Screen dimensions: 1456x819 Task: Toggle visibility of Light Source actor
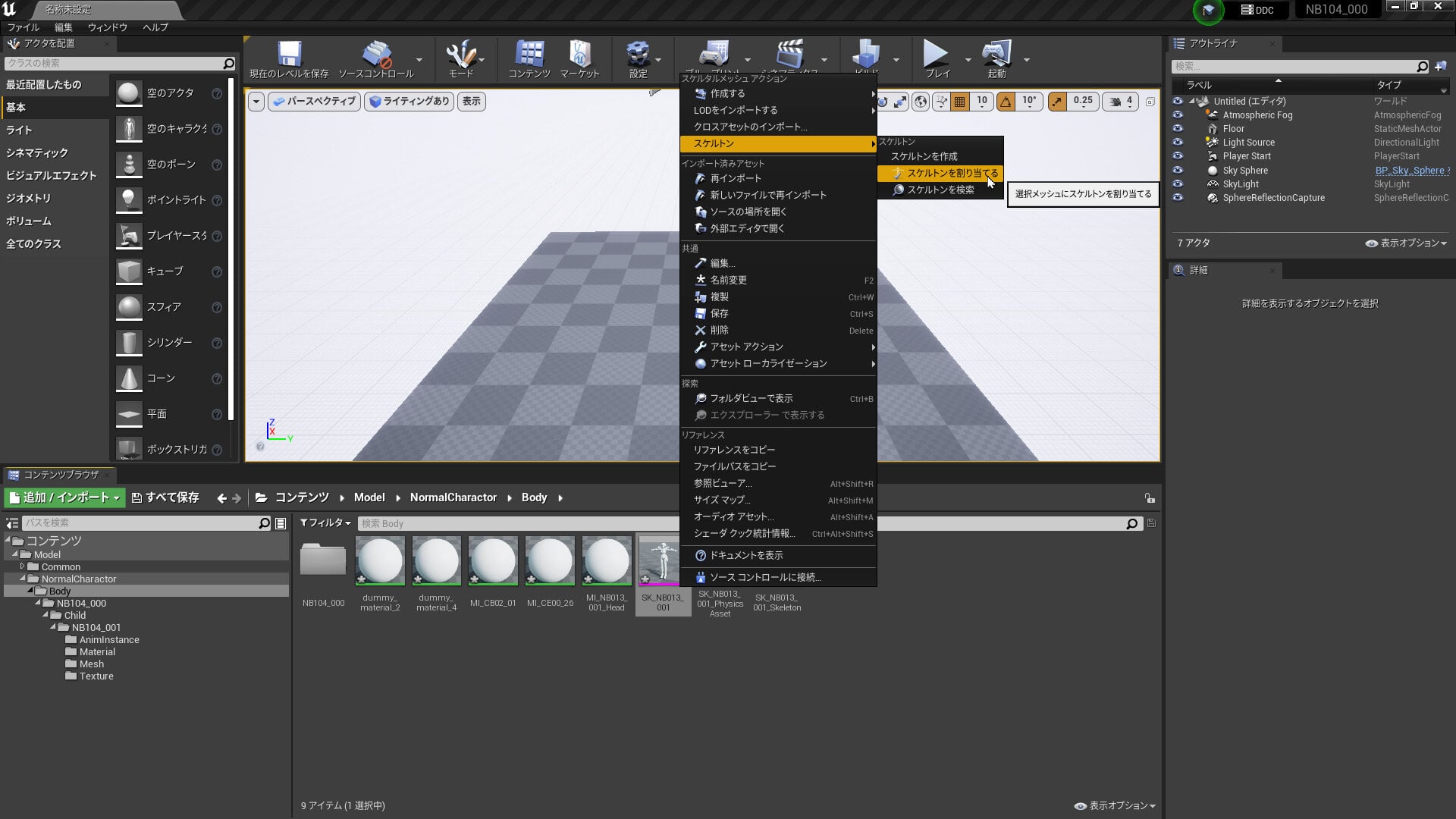1178,143
